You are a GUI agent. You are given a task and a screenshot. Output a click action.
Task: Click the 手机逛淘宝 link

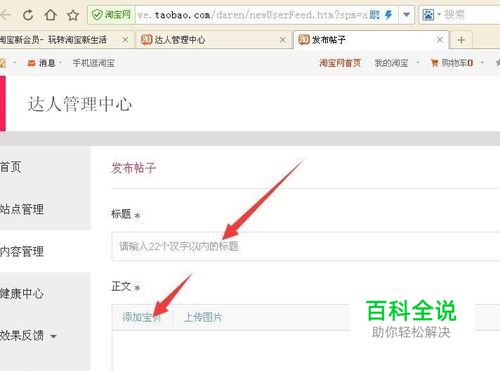coord(94,63)
